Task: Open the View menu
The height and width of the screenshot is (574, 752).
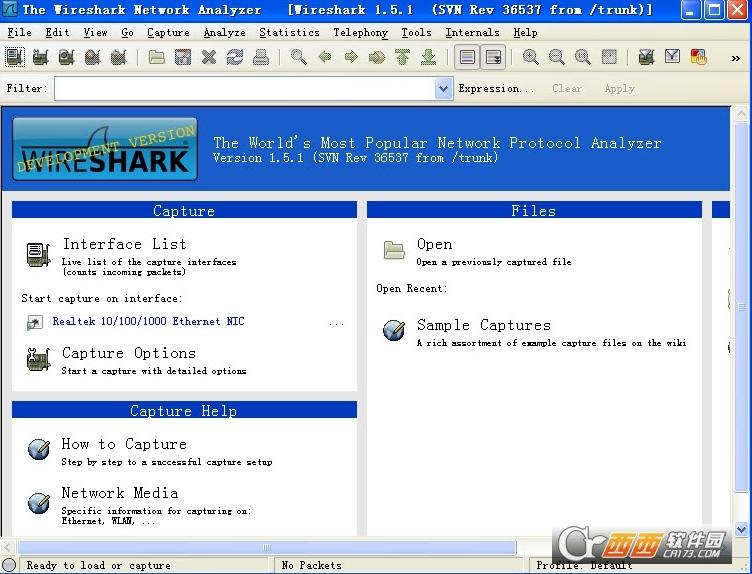Action: [x=95, y=32]
